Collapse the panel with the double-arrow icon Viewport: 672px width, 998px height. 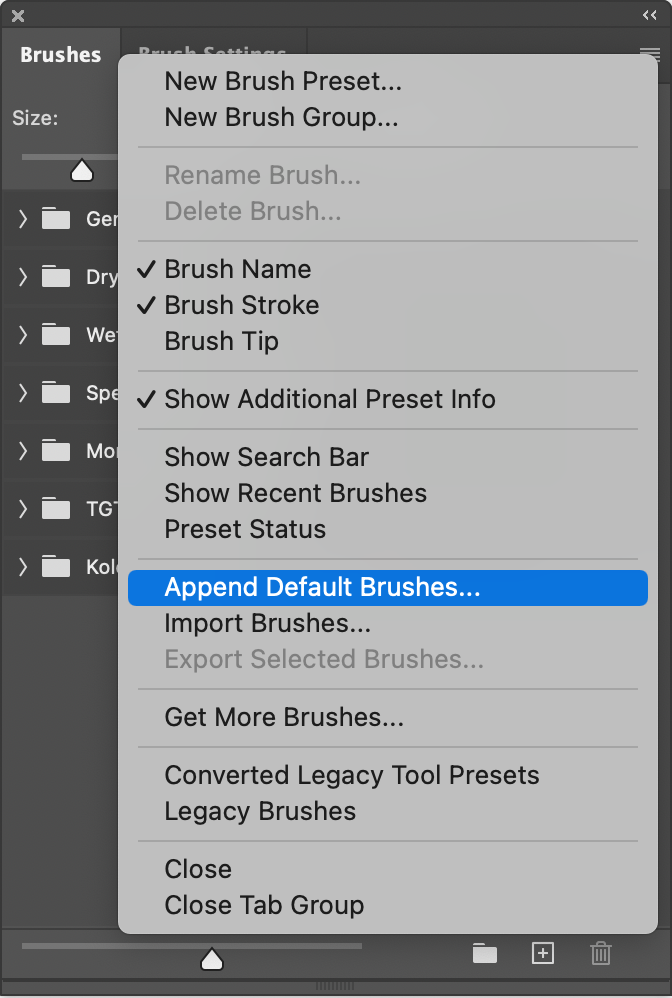[x=649, y=15]
